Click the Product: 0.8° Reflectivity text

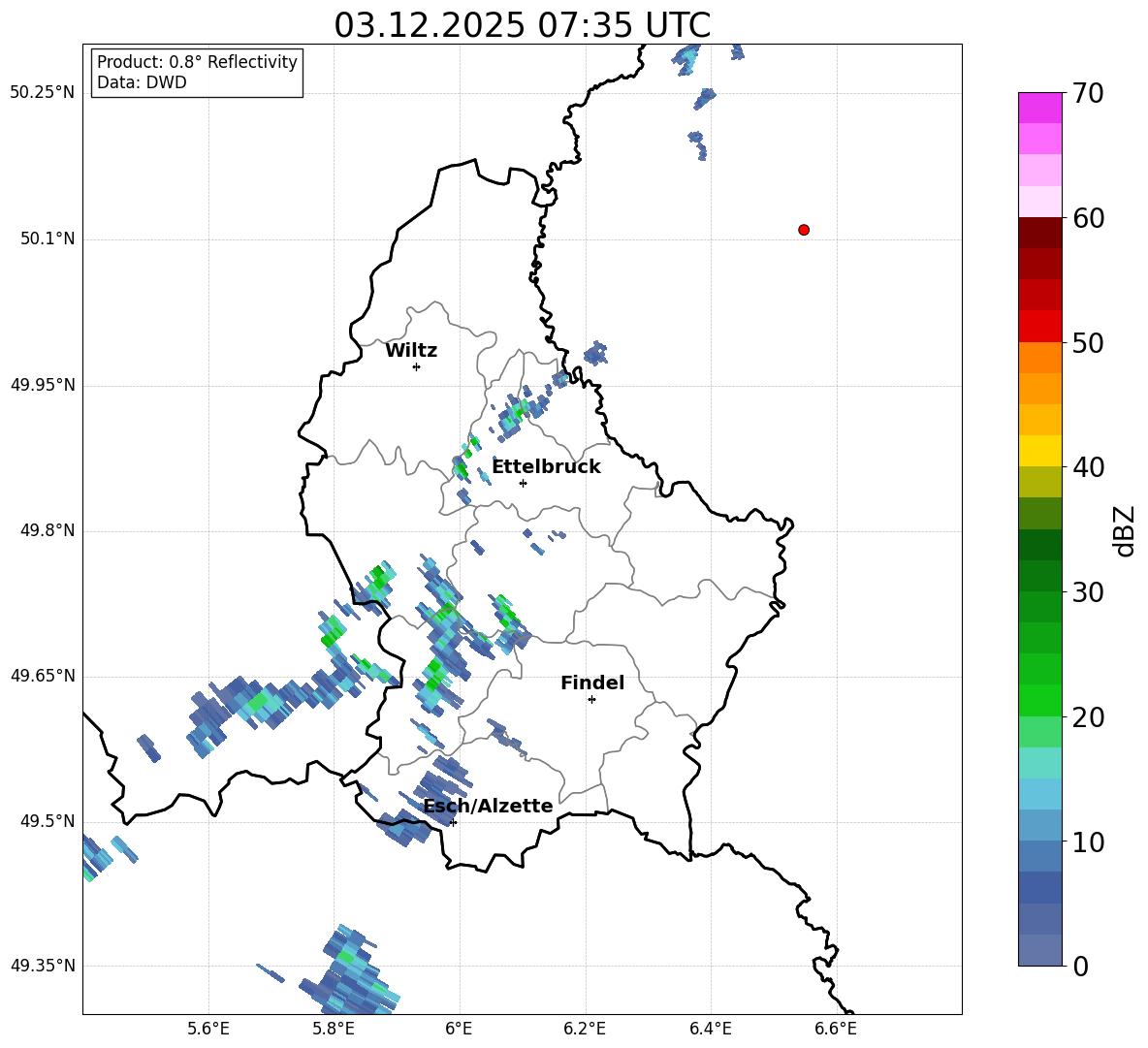coord(197,62)
